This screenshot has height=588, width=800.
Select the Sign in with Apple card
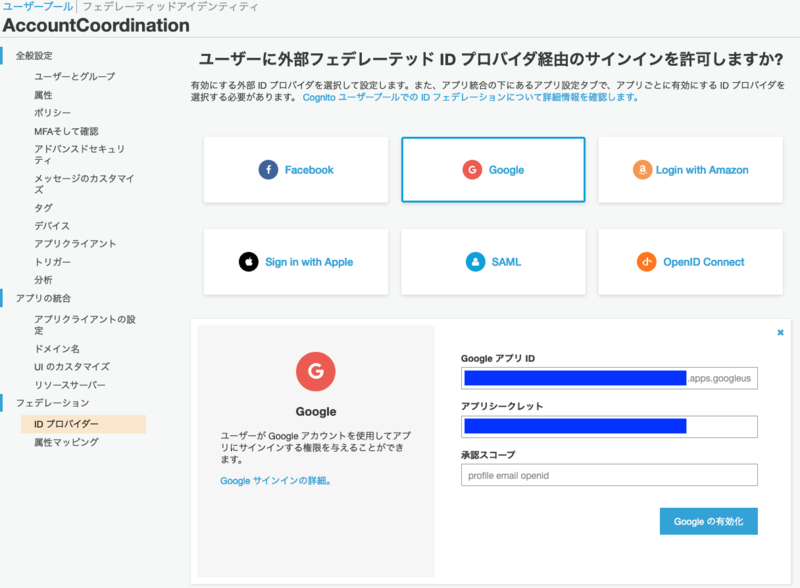[x=296, y=262]
